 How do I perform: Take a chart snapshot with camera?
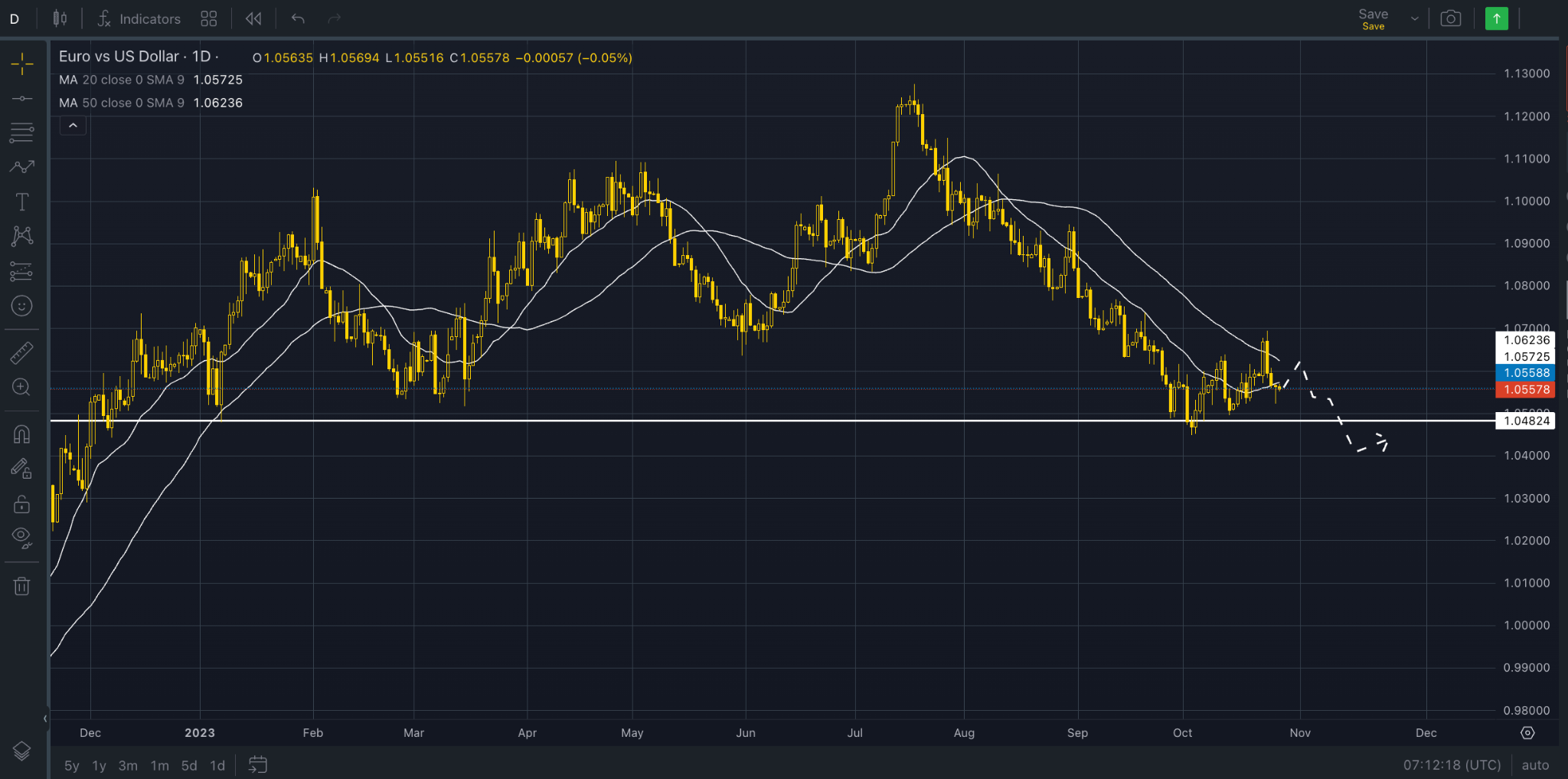1450,18
